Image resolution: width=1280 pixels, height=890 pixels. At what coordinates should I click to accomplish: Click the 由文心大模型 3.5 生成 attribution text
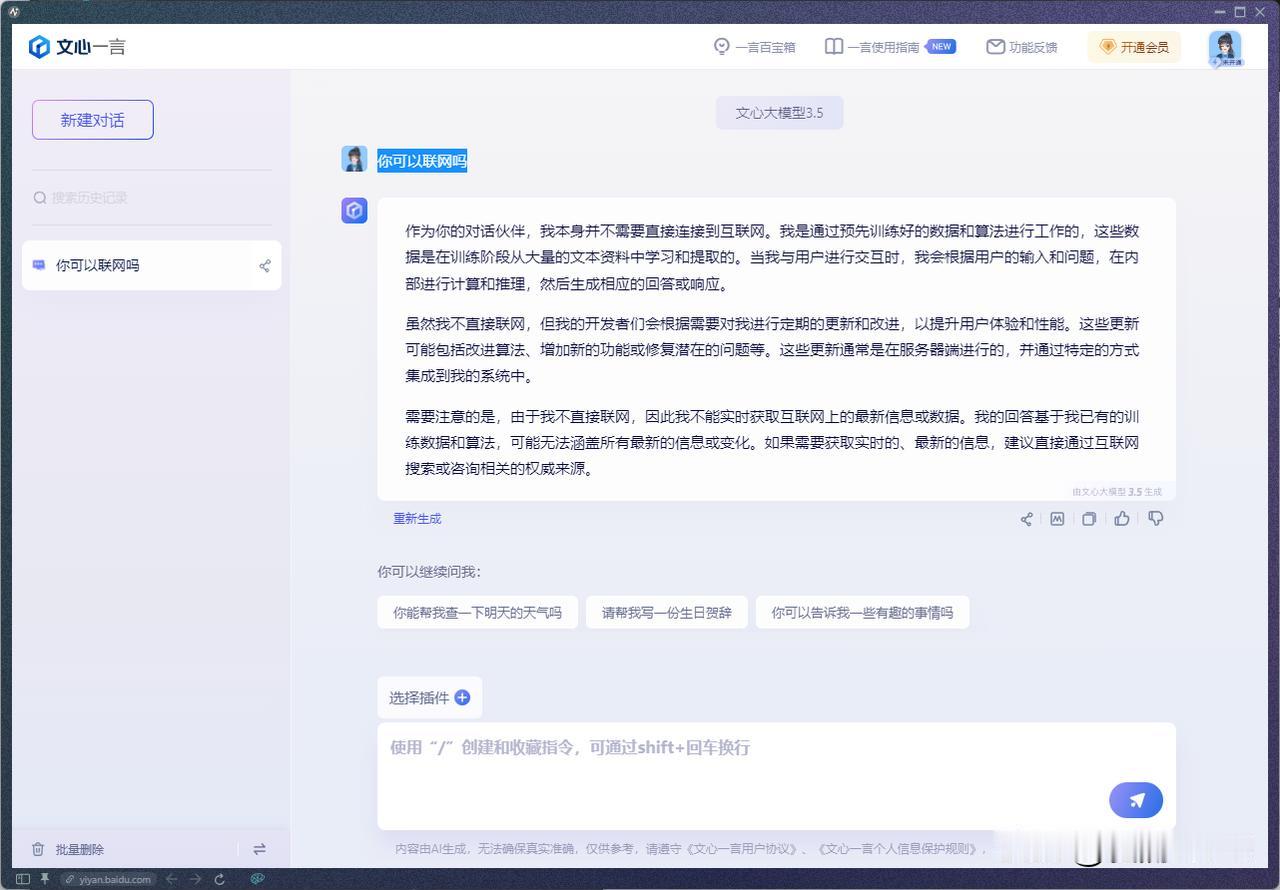coord(1117,492)
